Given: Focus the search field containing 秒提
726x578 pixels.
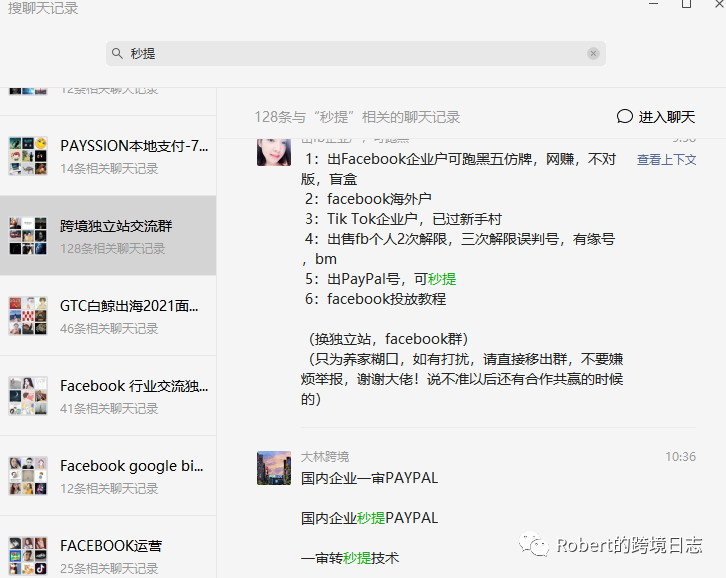Looking at the screenshot, I should point(356,54).
